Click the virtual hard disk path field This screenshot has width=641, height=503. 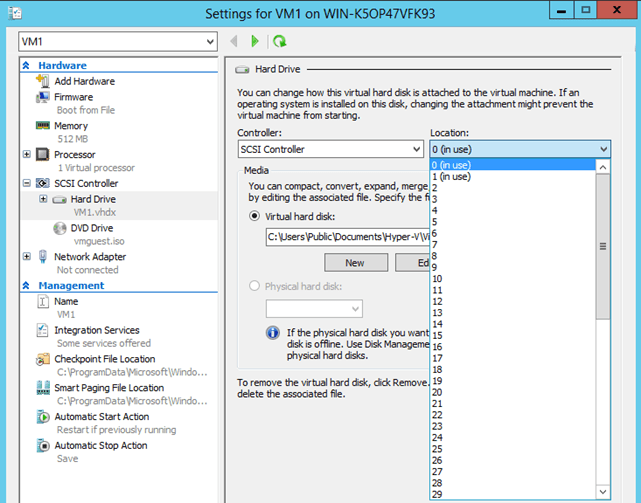pyautogui.click(x=347, y=237)
